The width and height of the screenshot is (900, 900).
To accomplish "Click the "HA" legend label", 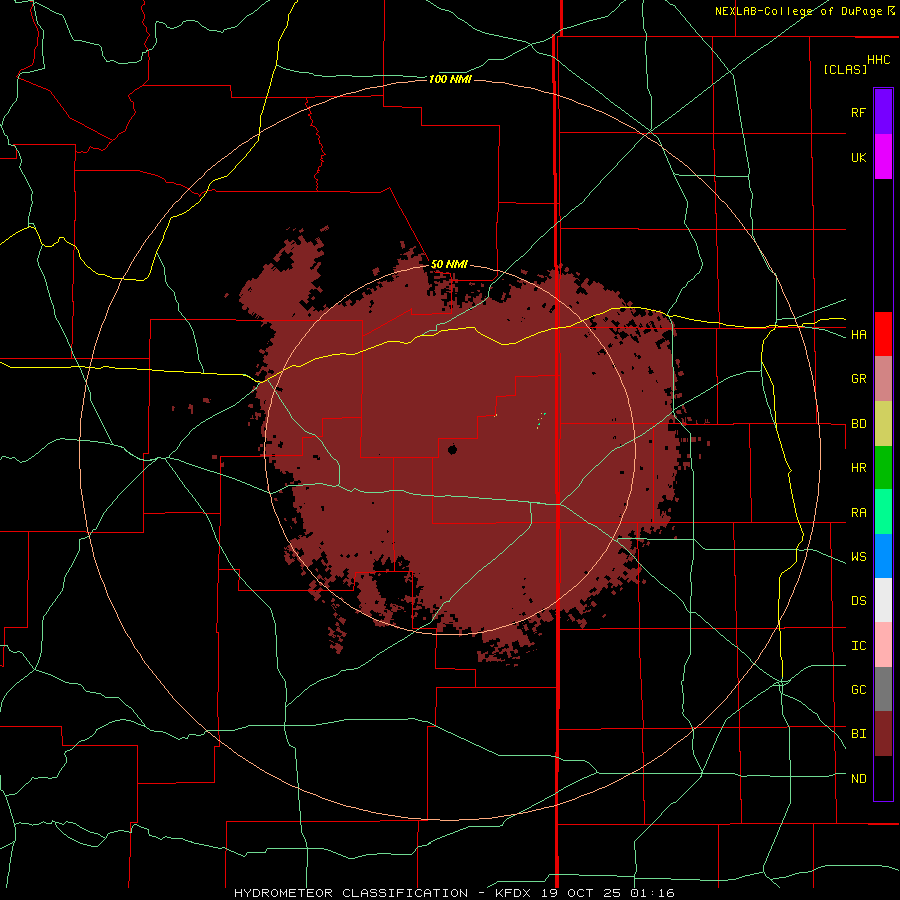I will pyautogui.click(x=858, y=335).
